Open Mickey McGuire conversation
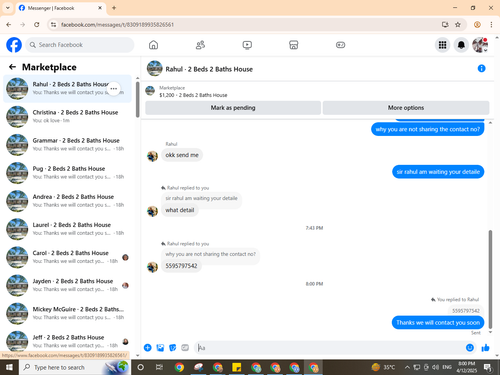 [67, 313]
